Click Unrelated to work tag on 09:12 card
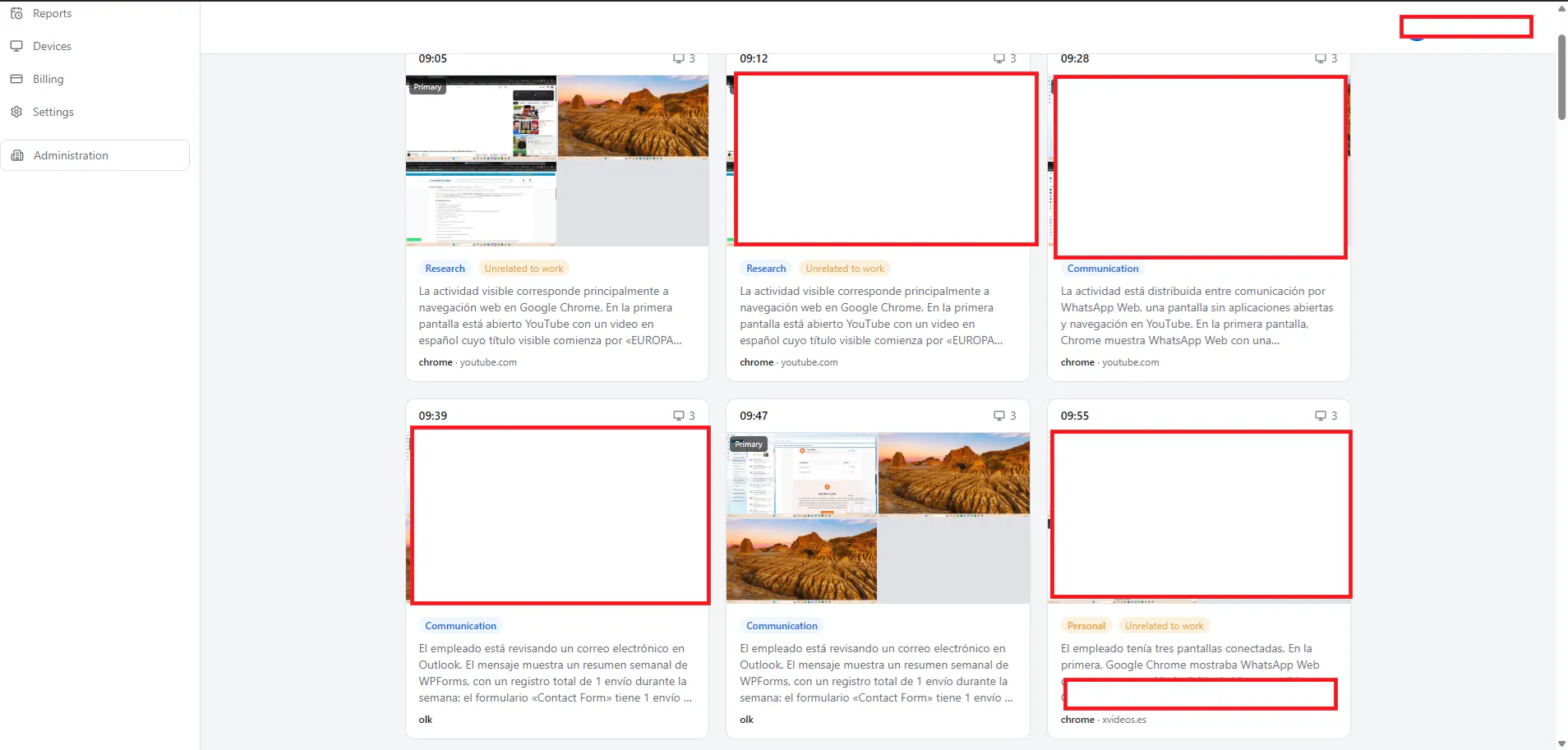The width and height of the screenshot is (1568, 750). (x=845, y=269)
